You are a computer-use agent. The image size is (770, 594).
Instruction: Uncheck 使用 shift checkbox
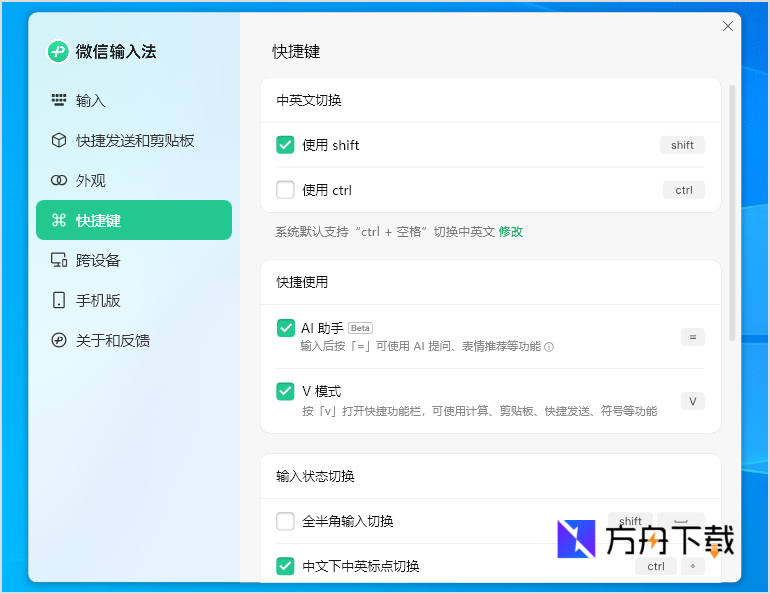[x=285, y=145]
